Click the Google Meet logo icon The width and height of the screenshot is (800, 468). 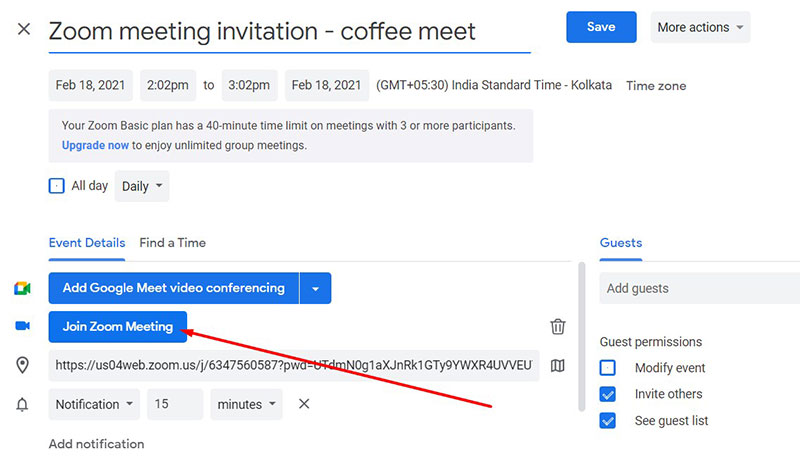pyautogui.click(x=22, y=288)
